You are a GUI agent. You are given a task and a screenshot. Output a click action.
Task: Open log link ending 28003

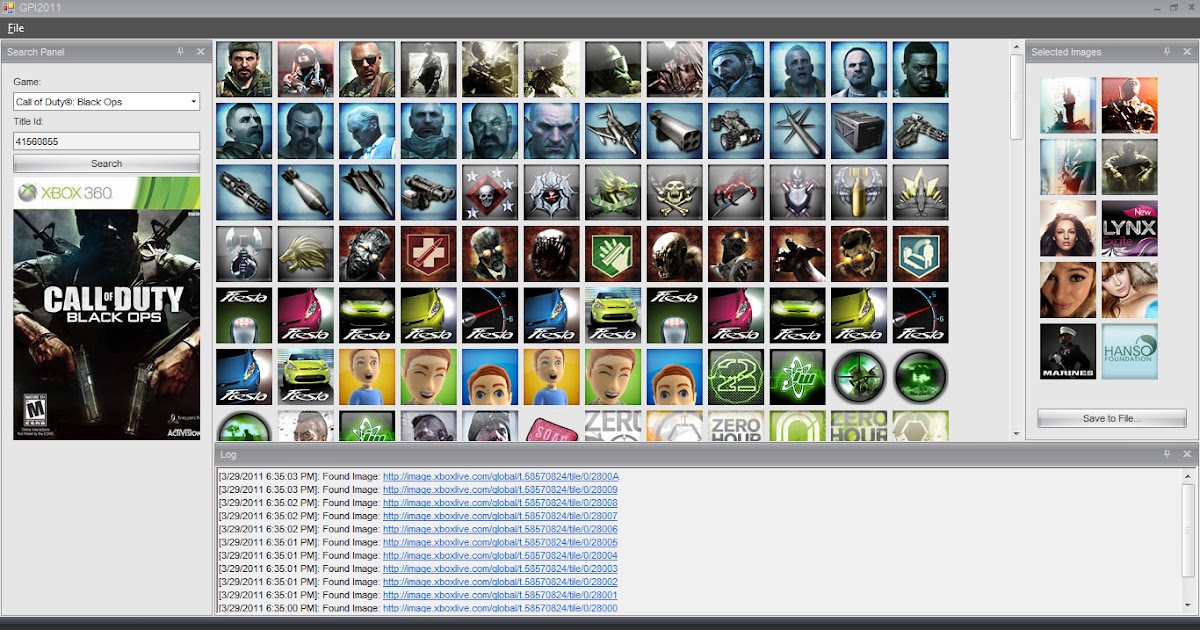click(x=500, y=569)
